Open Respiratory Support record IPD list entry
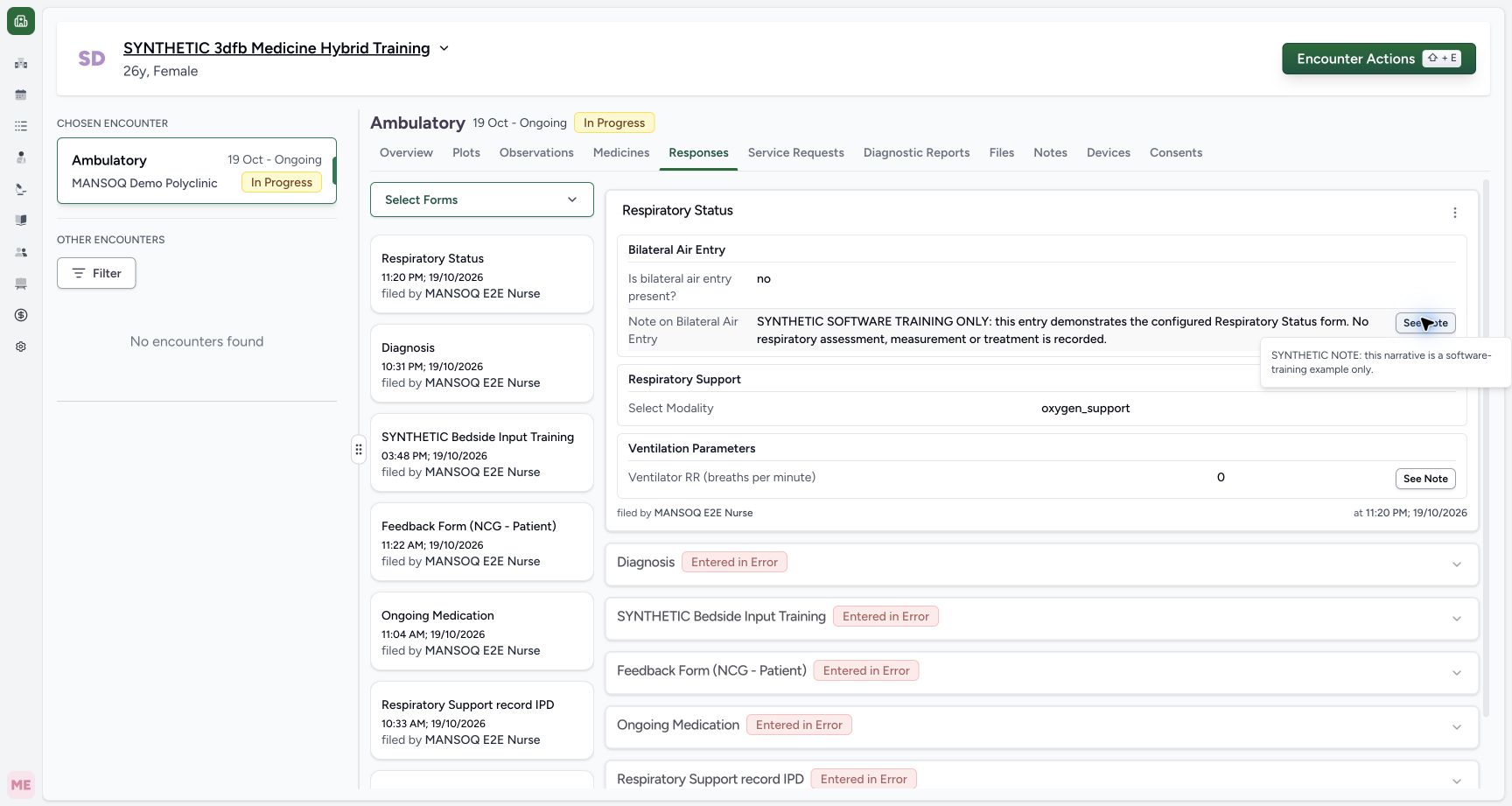 [482, 720]
